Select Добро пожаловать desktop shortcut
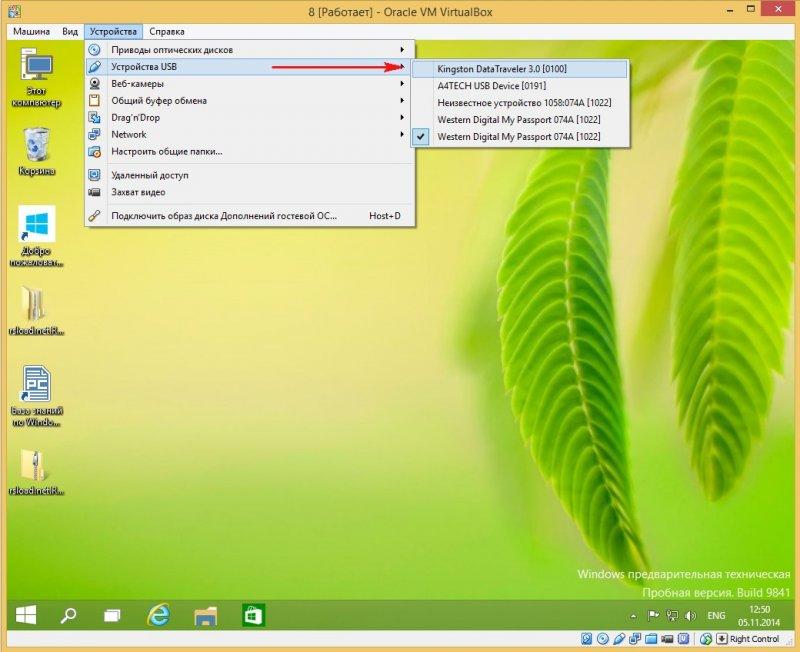The width and height of the screenshot is (800, 652). [x=36, y=237]
